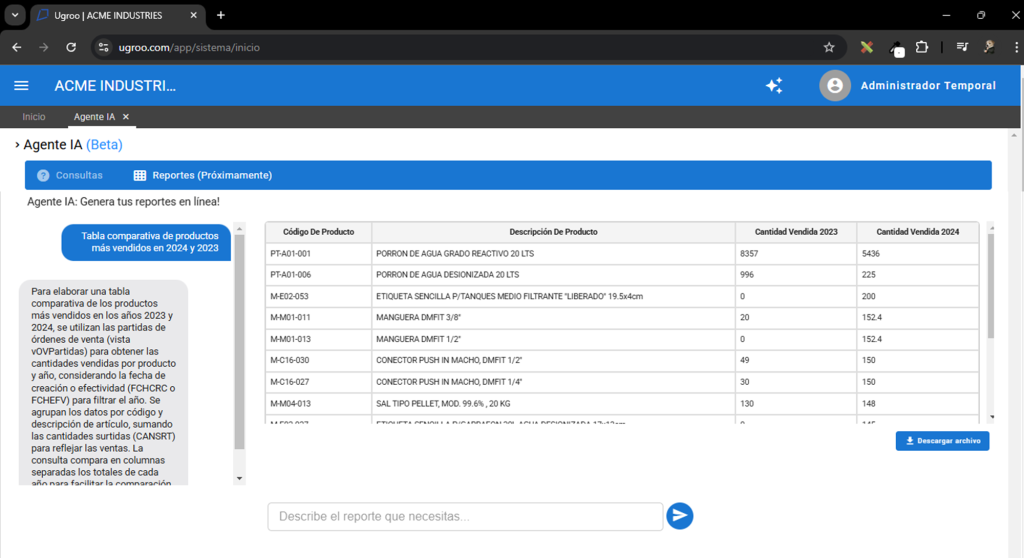Bookmark this page with the star icon

coord(829,47)
